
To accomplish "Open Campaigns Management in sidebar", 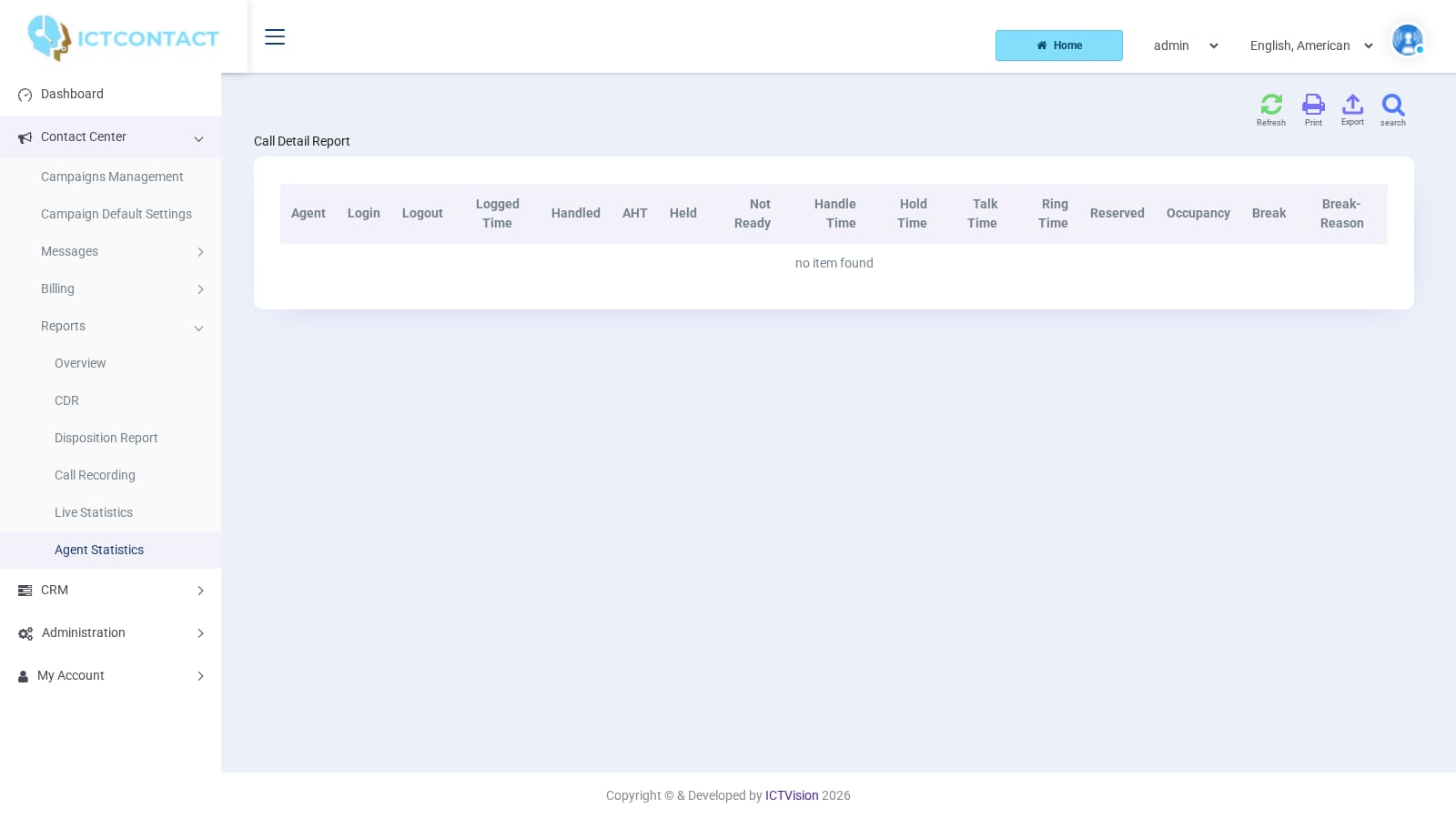I will pyautogui.click(x=112, y=177).
